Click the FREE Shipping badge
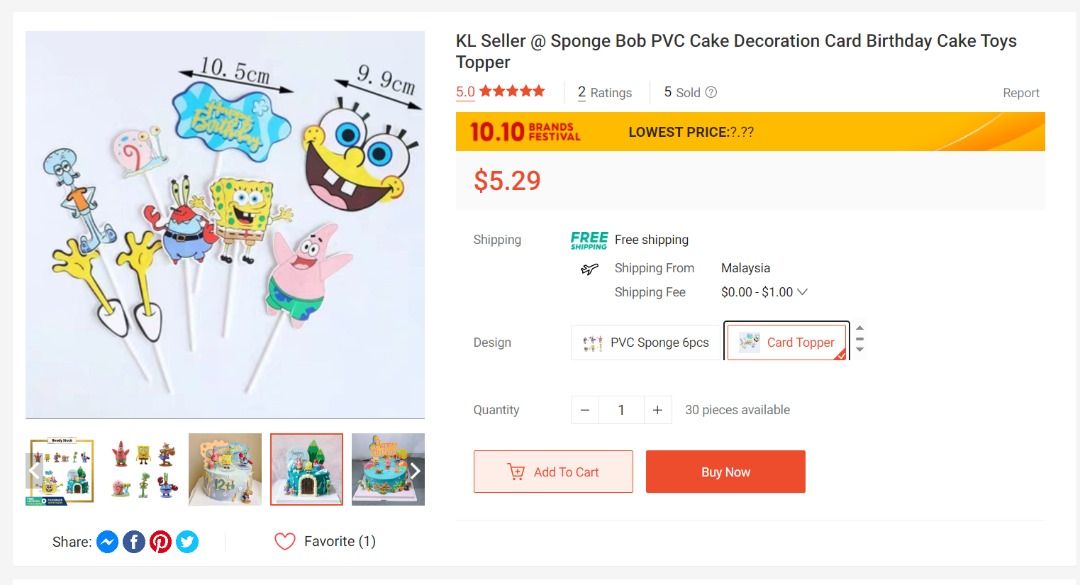This screenshot has width=1080, height=585. [588, 239]
